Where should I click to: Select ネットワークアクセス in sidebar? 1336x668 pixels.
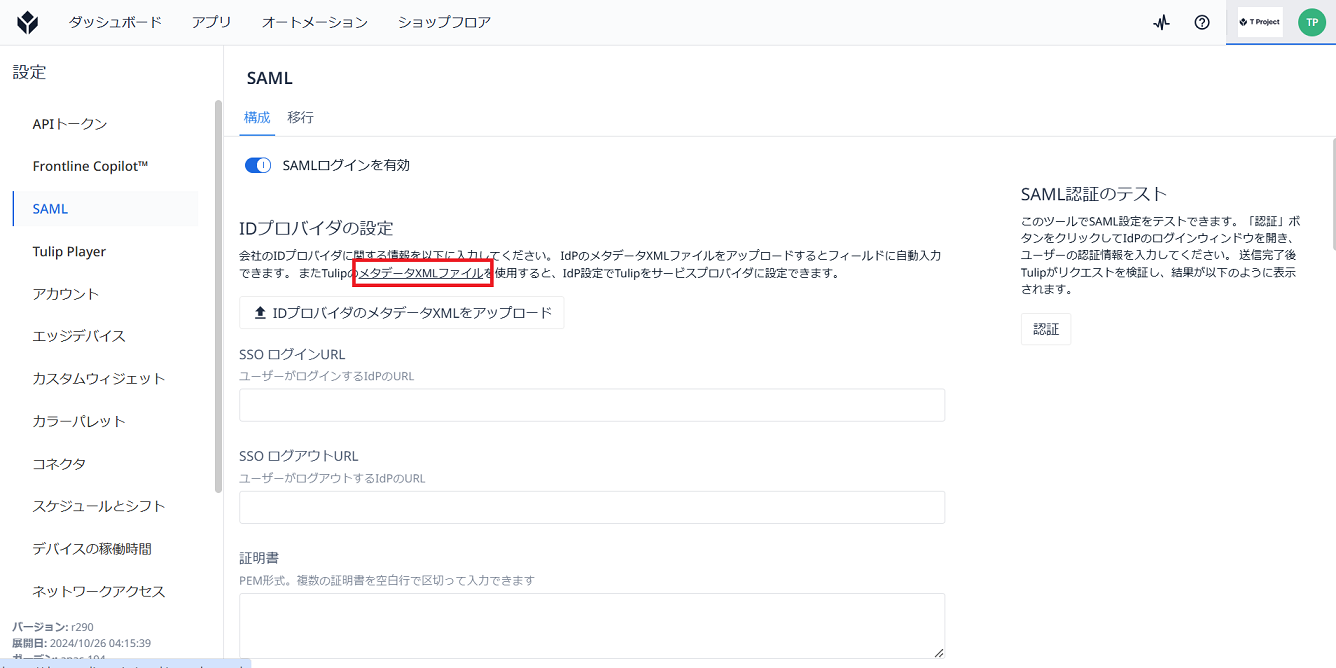click(105, 591)
